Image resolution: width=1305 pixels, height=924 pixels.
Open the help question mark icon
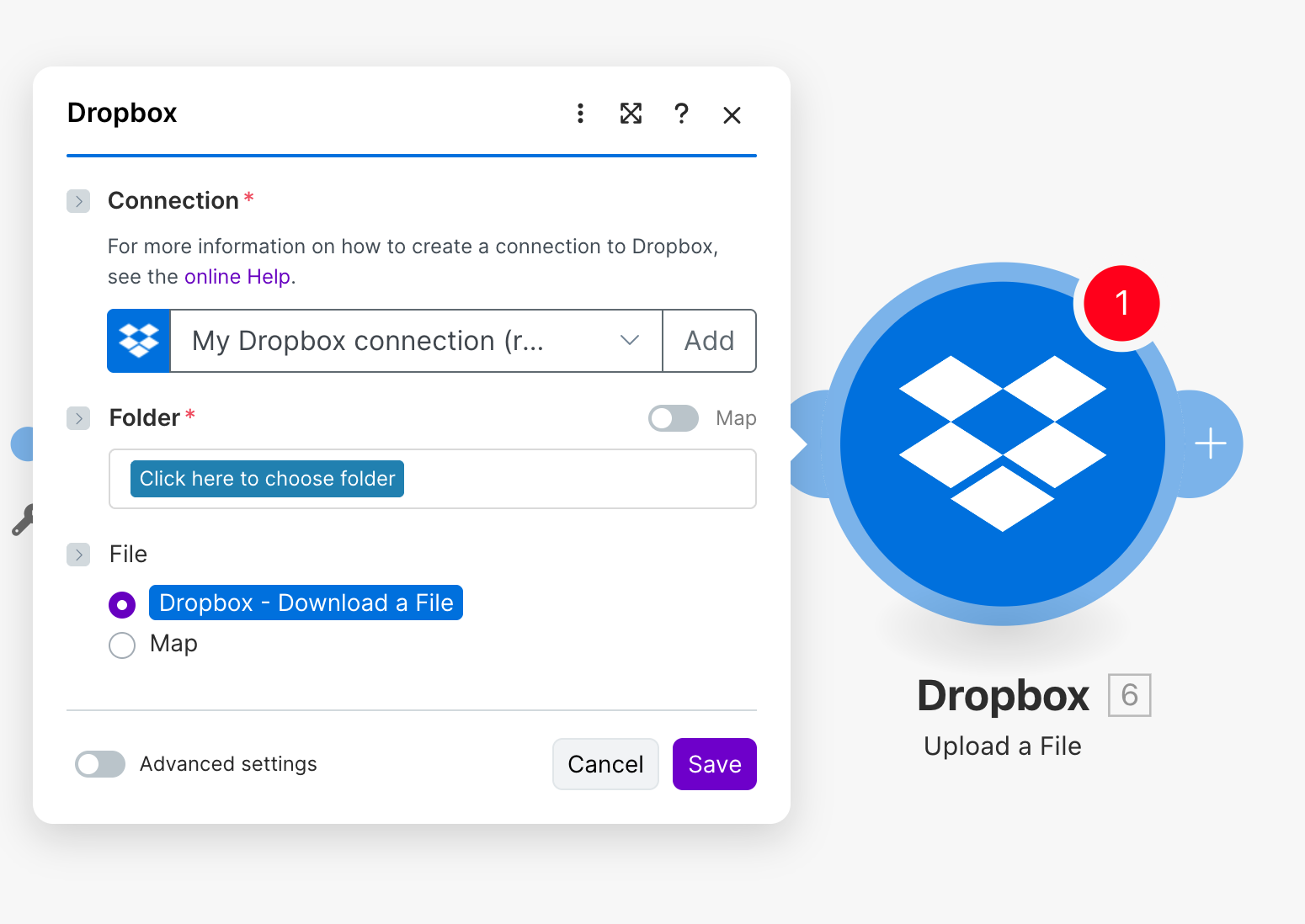pyautogui.click(x=681, y=114)
